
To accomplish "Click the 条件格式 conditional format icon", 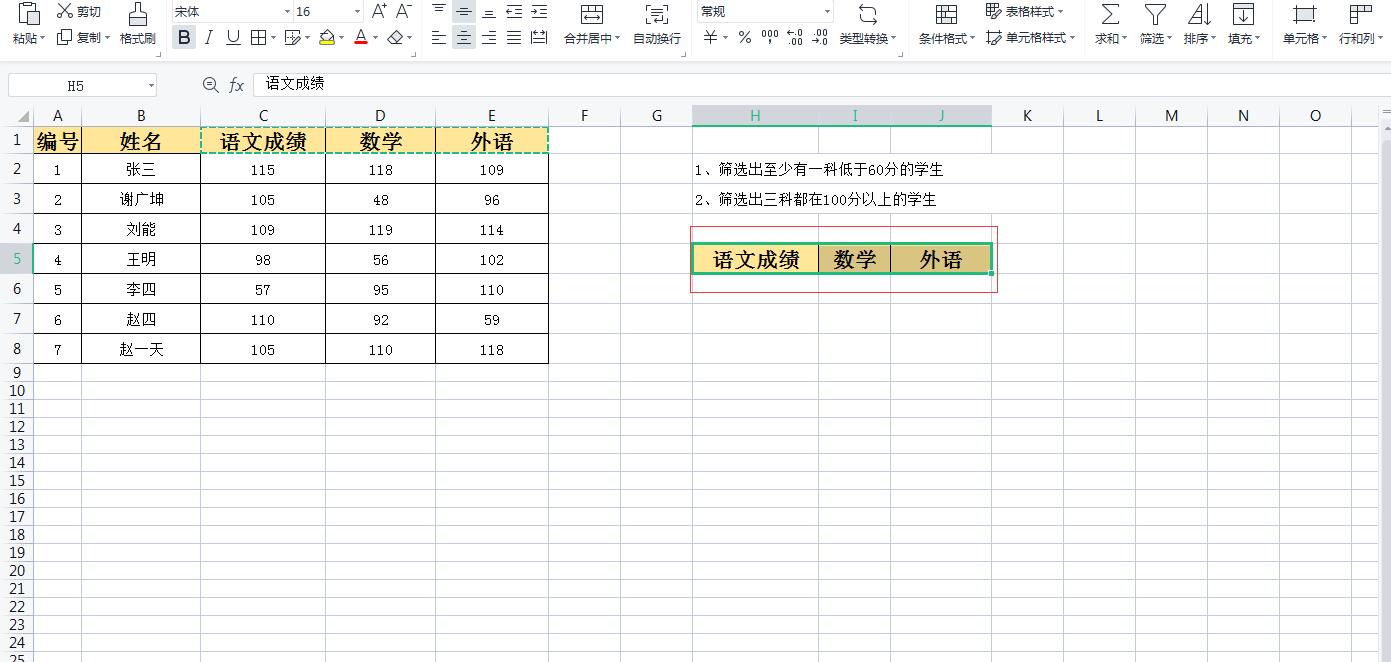I will tap(946, 14).
